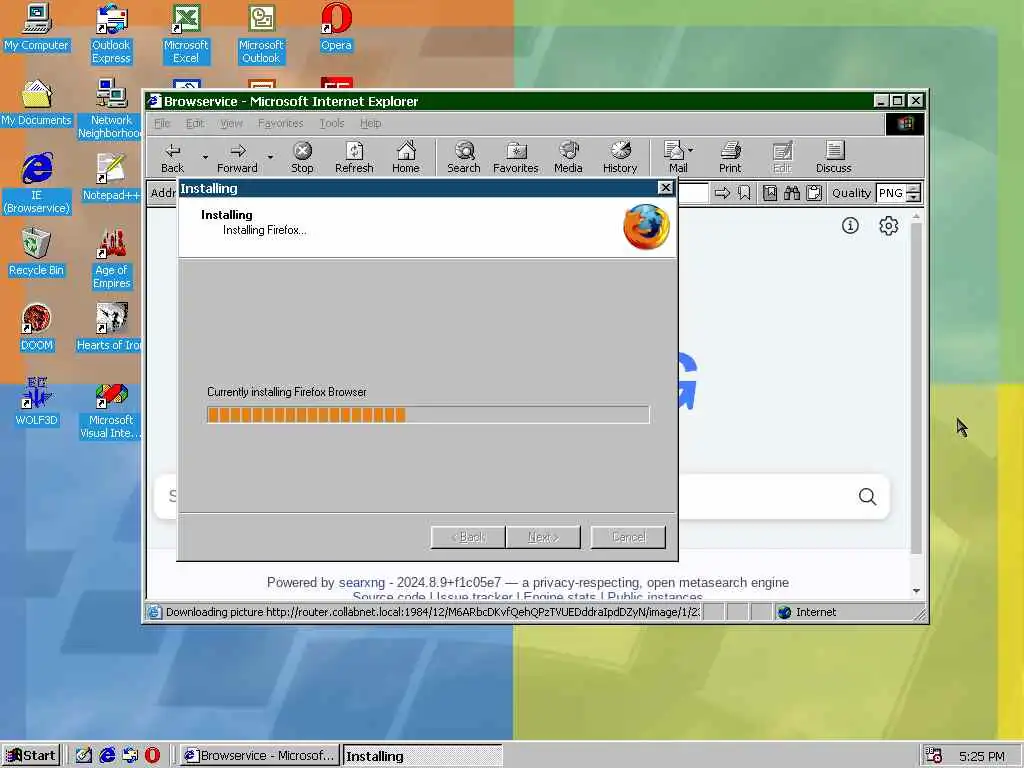Click the Back toolbar button in Internet Explorer
This screenshot has height=768, width=1024.
click(x=172, y=157)
